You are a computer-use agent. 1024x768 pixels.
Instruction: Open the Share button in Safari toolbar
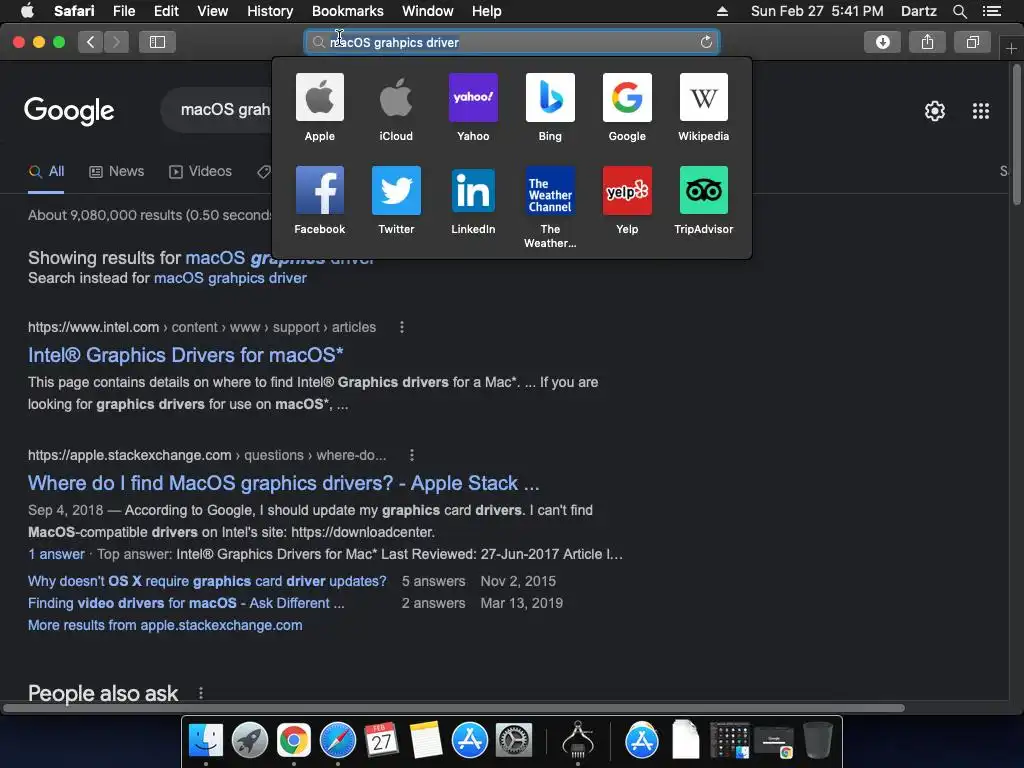tap(927, 42)
